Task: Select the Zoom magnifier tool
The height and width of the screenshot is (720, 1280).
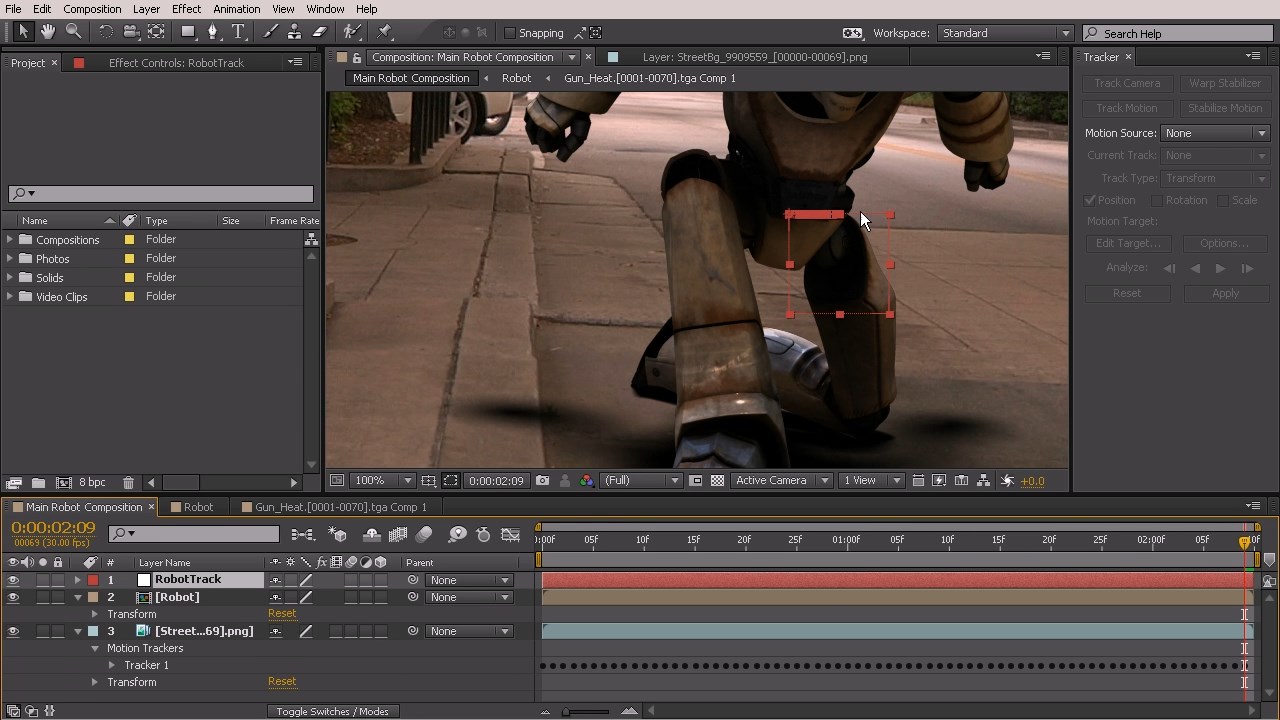Action: (x=73, y=32)
